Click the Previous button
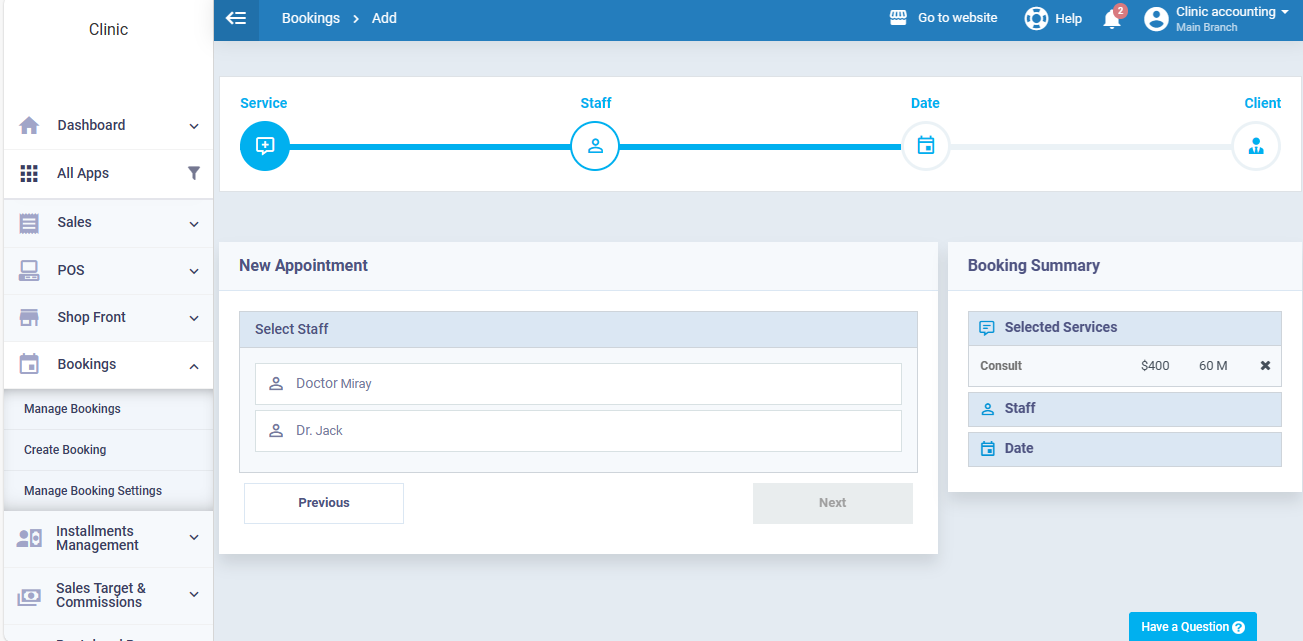1303x641 pixels. [x=324, y=503]
